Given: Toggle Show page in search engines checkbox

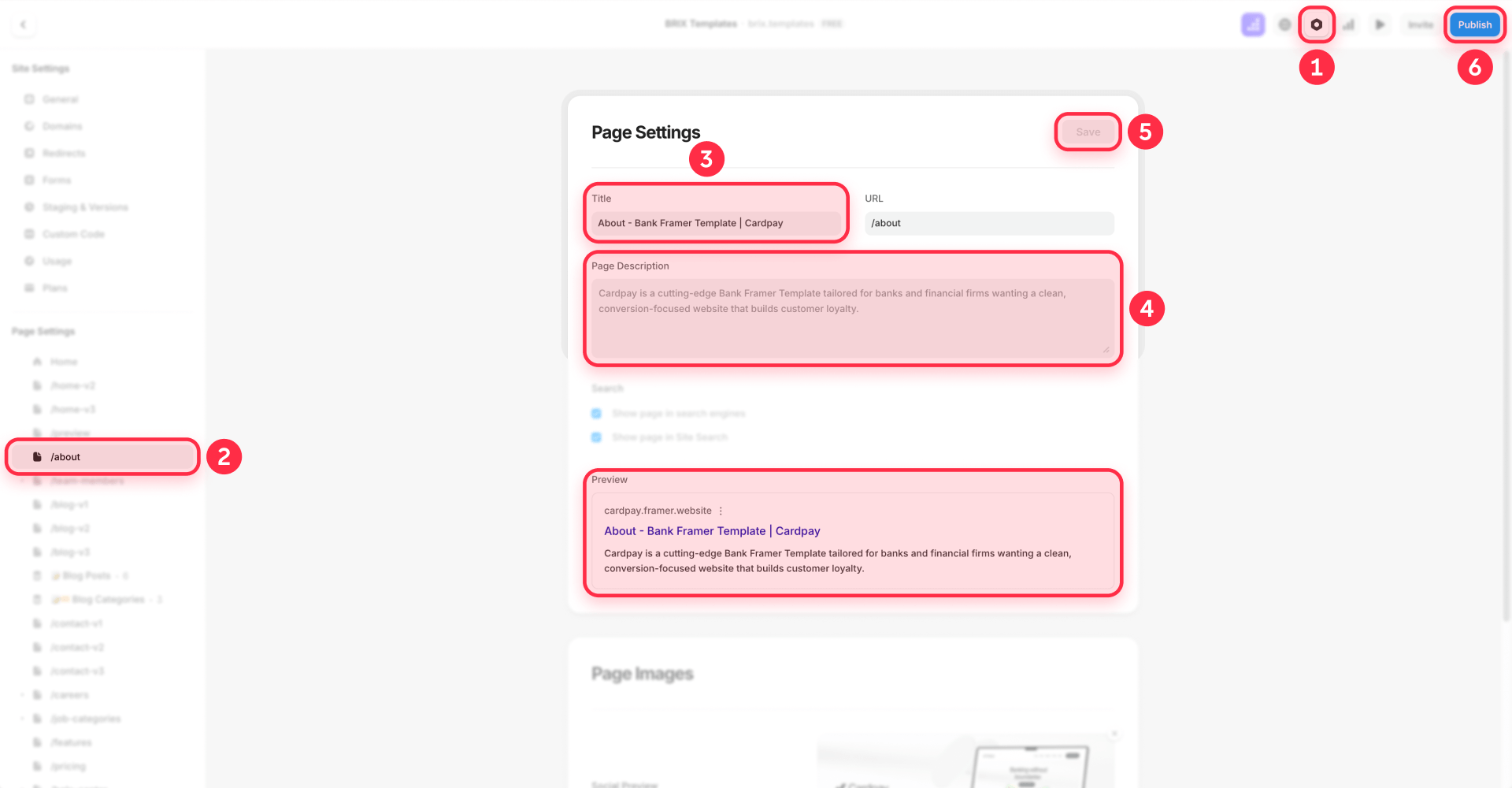Looking at the screenshot, I should (596, 414).
